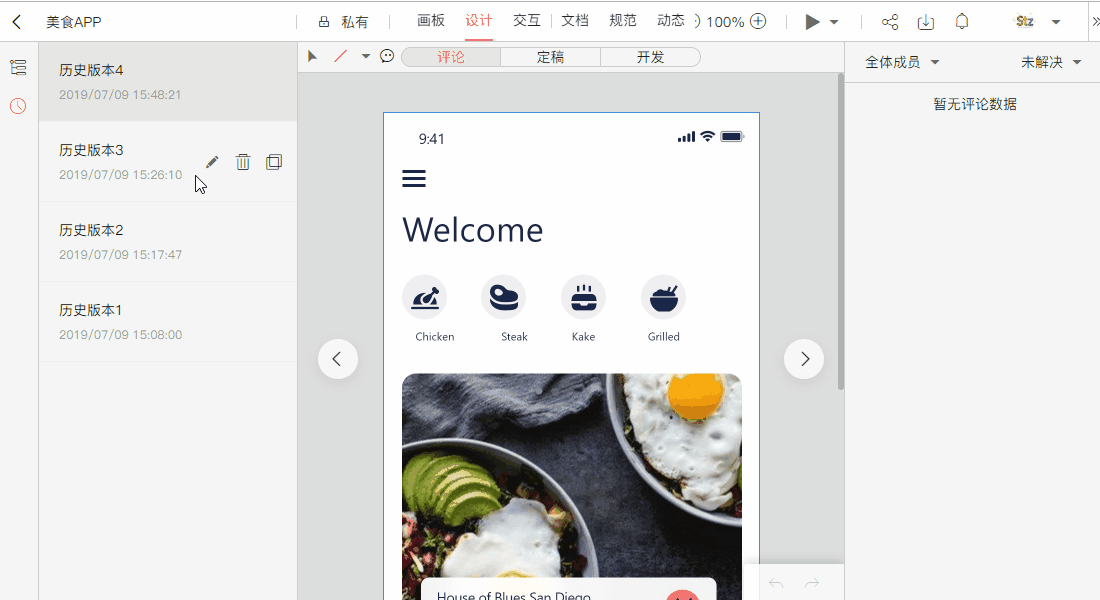The width and height of the screenshot is (1100, 600).
Task: Open the user account dropdown arrow
Action: pos(1056,22)
